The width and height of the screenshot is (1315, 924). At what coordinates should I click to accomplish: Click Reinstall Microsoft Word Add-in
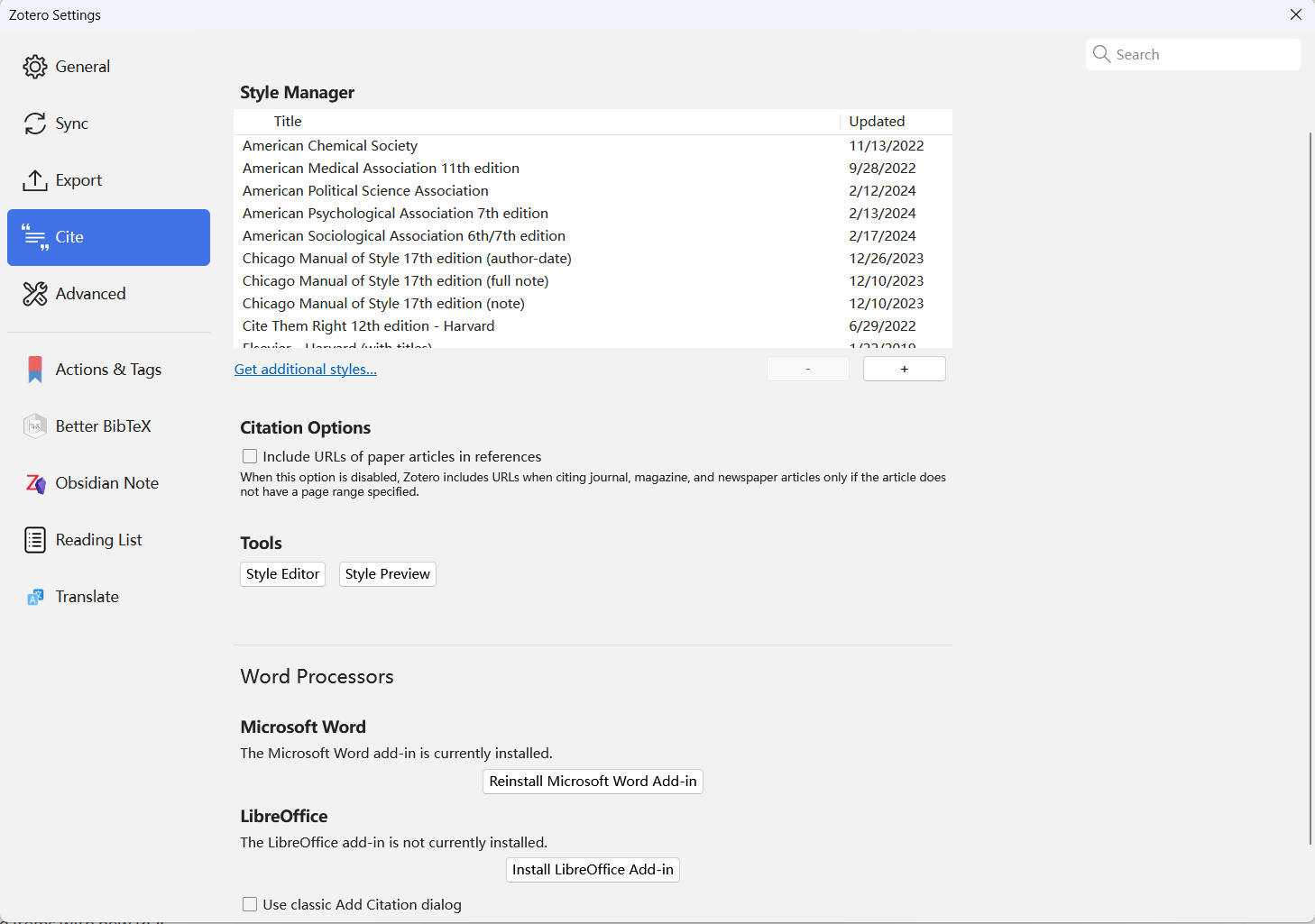593,782
